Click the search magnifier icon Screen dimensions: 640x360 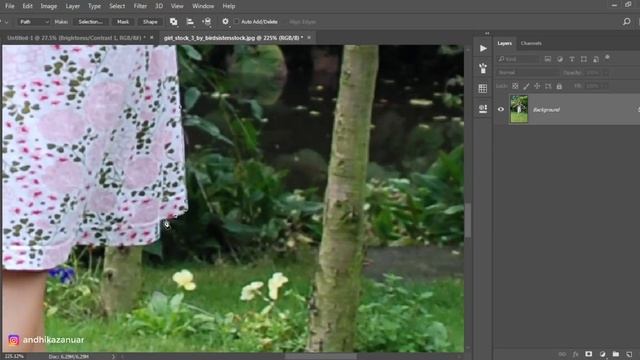[x=627, y=22]
